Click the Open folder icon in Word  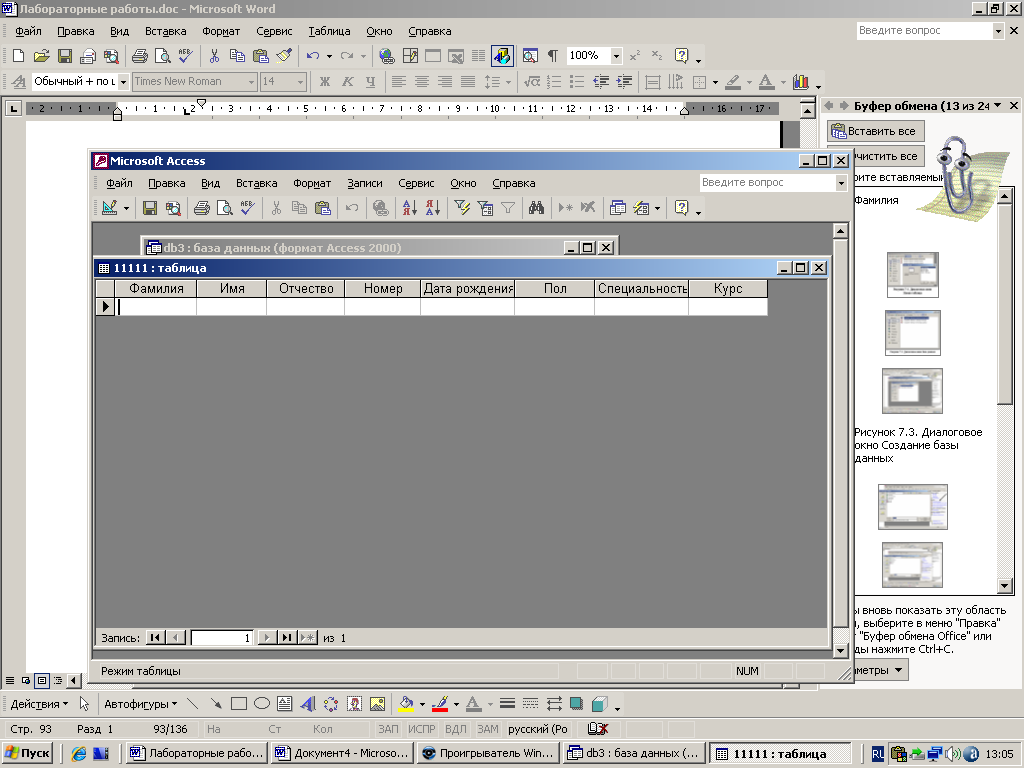point(41,56)
